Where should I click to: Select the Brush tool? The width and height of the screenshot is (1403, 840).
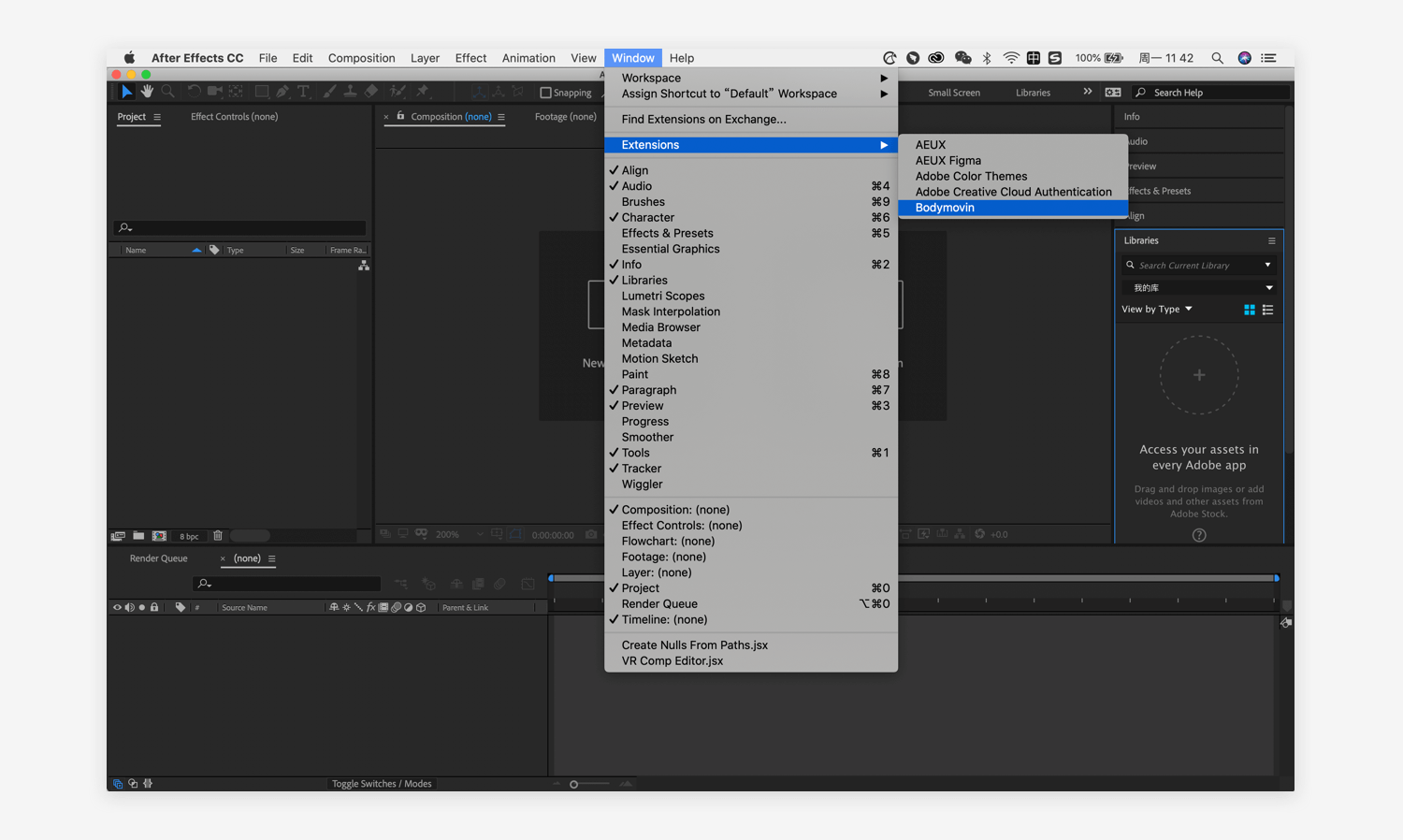[329, 92]
